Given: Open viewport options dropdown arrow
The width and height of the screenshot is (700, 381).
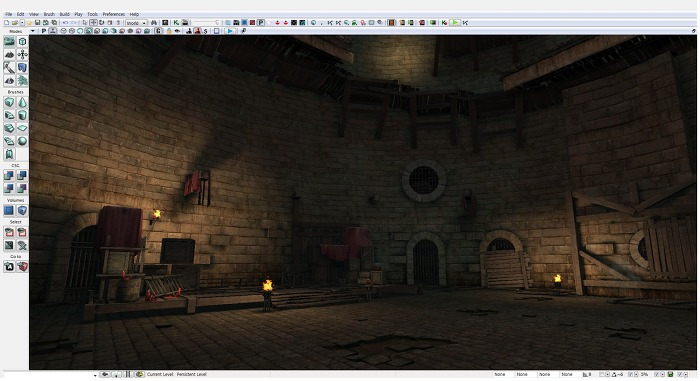Looking at the screenshot, I should (33, 31).
